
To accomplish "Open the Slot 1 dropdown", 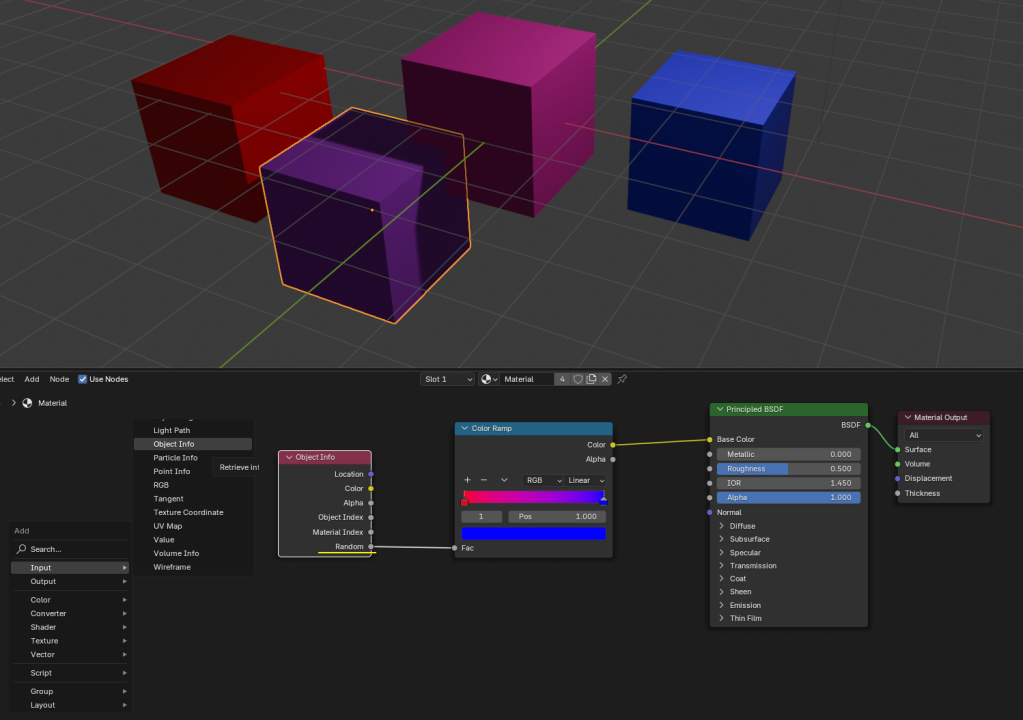I will pyautogui.click(x=447, y=379).
